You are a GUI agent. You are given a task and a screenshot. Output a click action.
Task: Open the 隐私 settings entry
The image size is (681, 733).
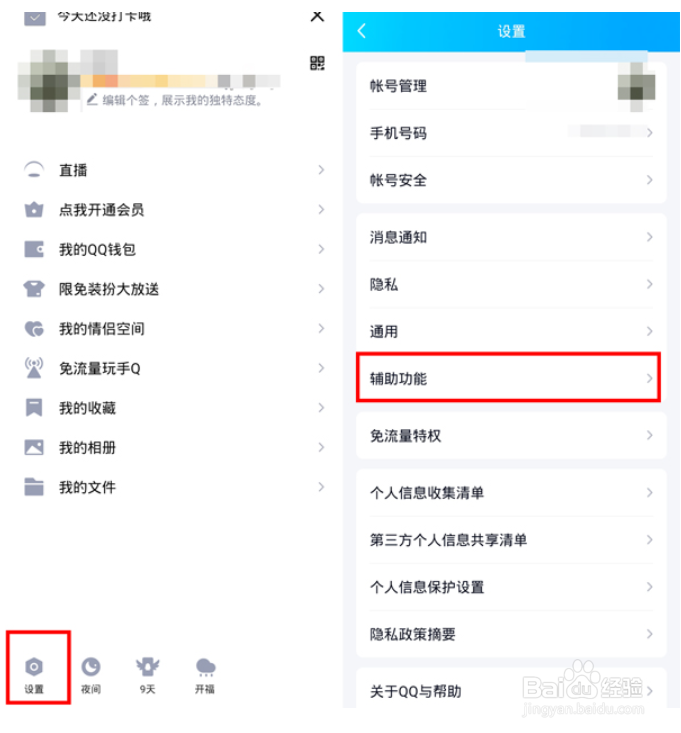511,284
